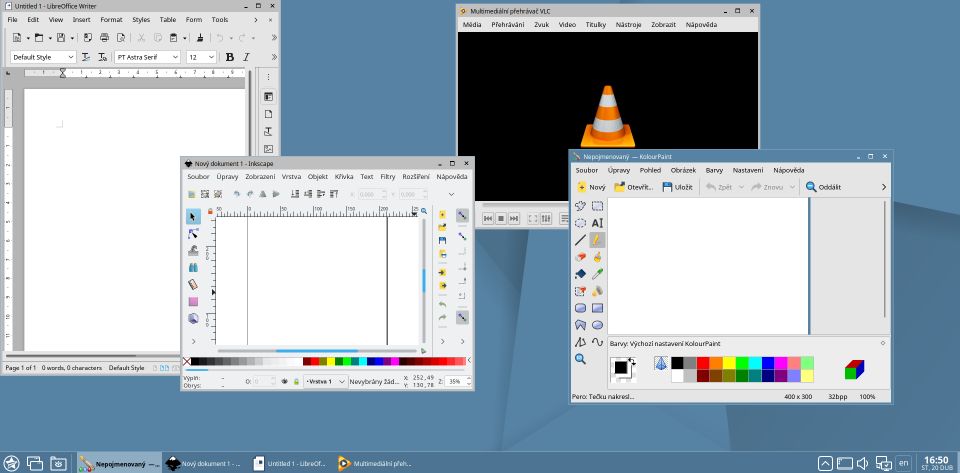Screen dimensions: 960x473
Task: Open the Nástroje menu in VLC
Action: (x=628, y=24)
